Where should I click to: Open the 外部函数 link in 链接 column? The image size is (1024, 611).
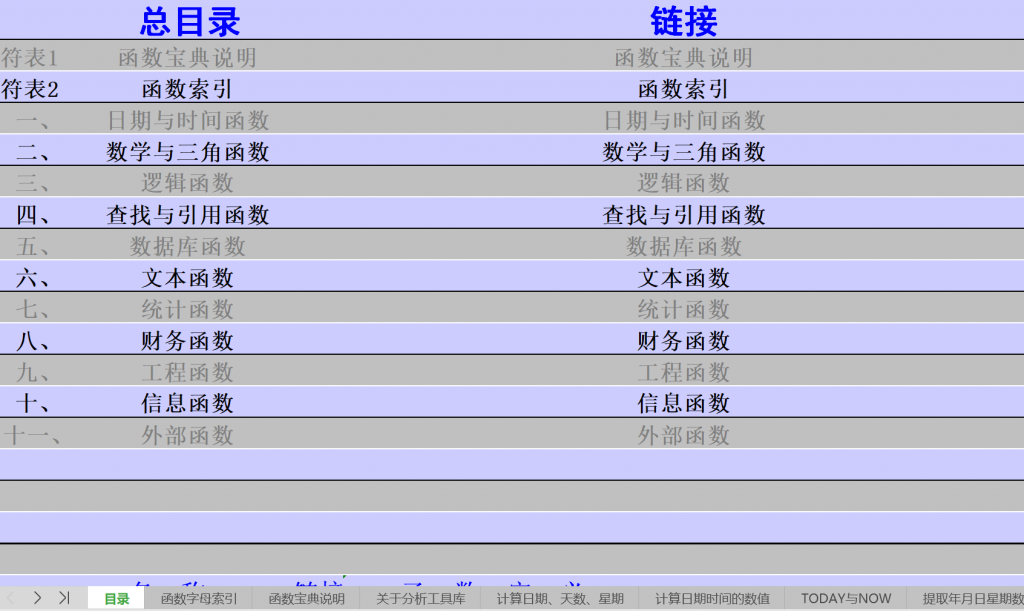(683, 435)
